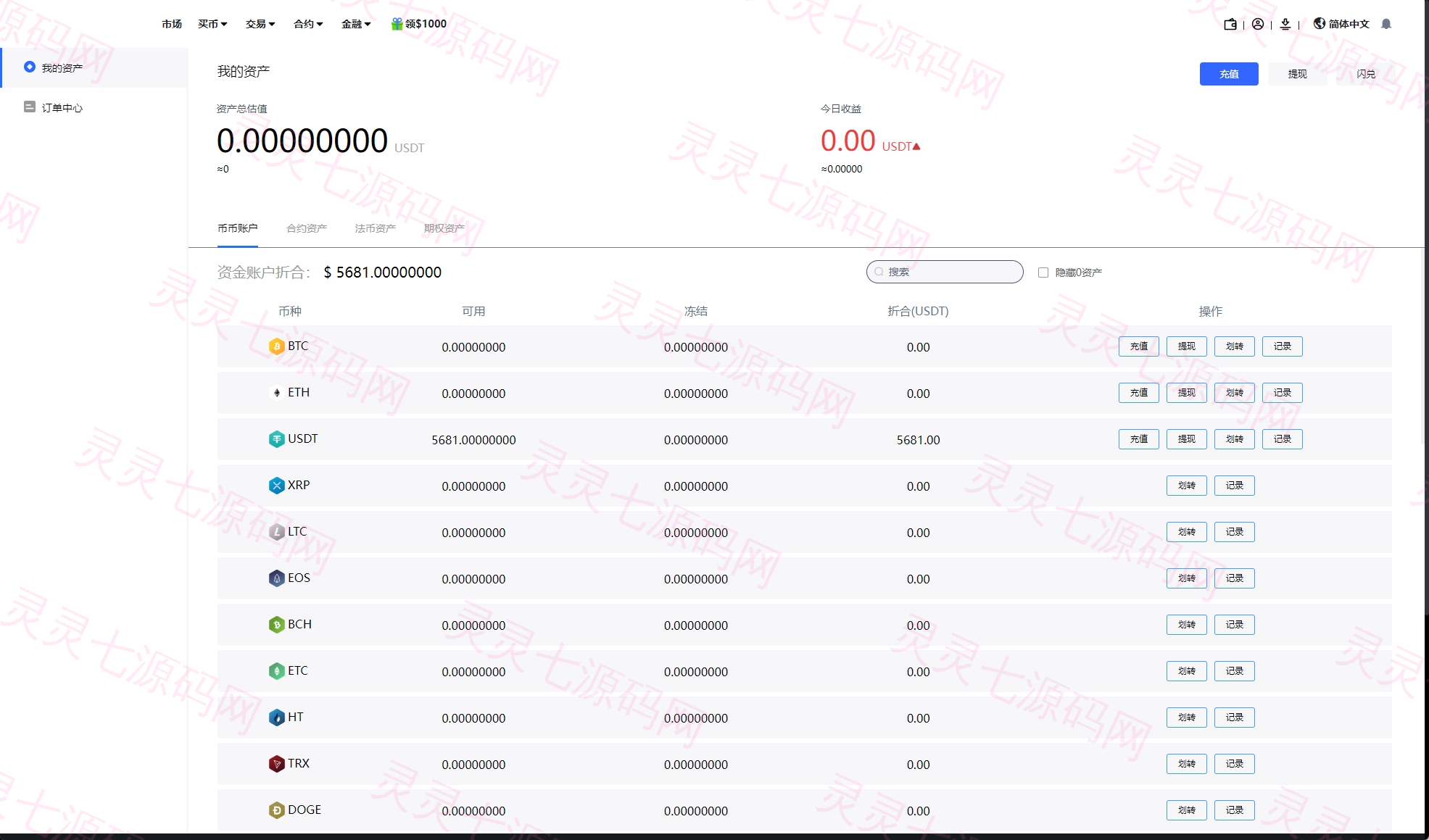
Task: Click the EOS coin icon
Action: (276, 578)
